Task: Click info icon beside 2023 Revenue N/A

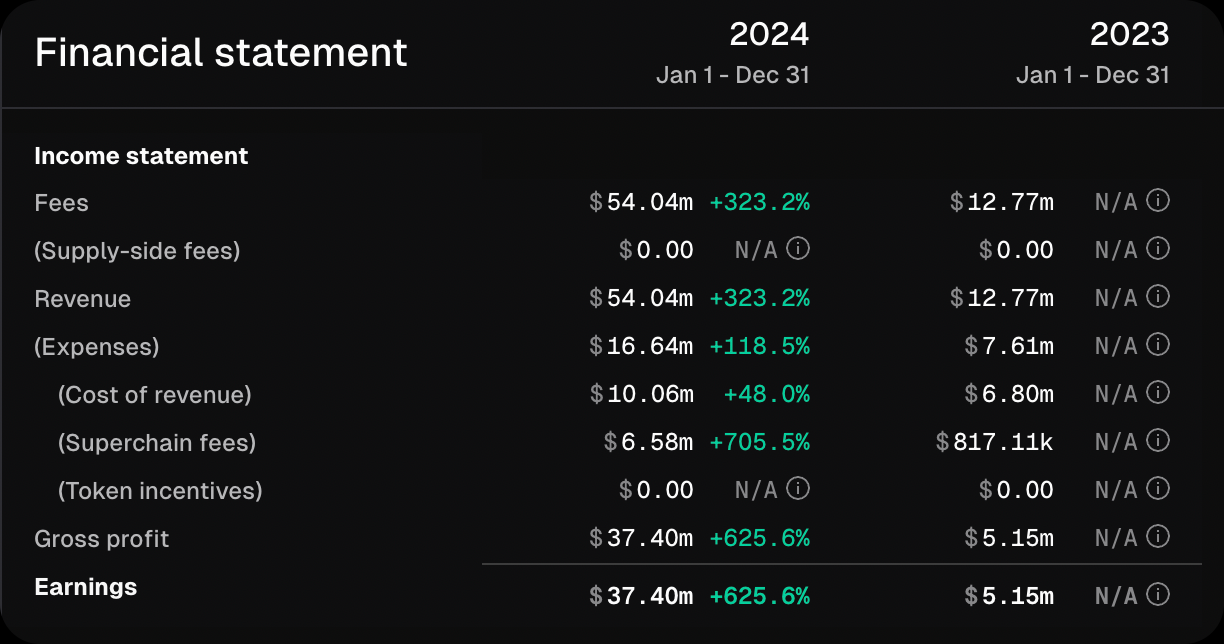Action: tap(1158, 297)
